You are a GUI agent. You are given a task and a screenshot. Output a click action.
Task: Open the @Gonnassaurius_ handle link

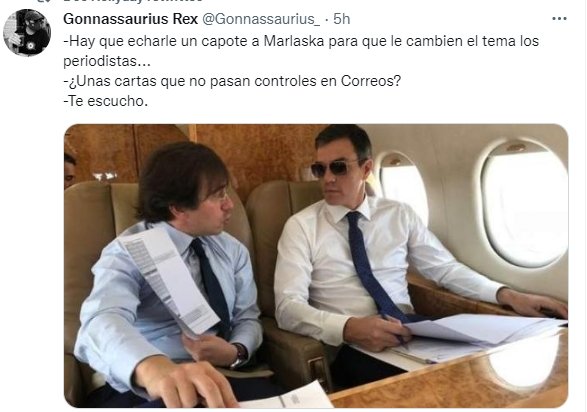261,19
